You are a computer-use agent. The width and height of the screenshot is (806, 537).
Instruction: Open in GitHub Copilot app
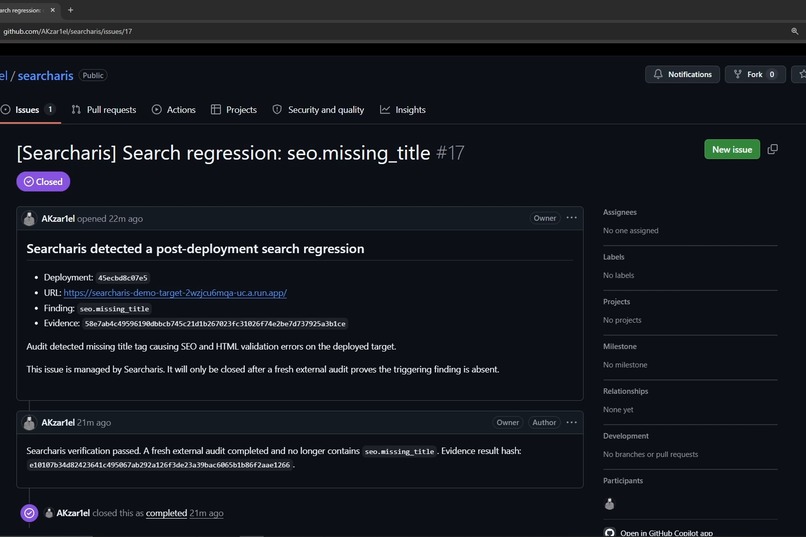click(660, 533)
